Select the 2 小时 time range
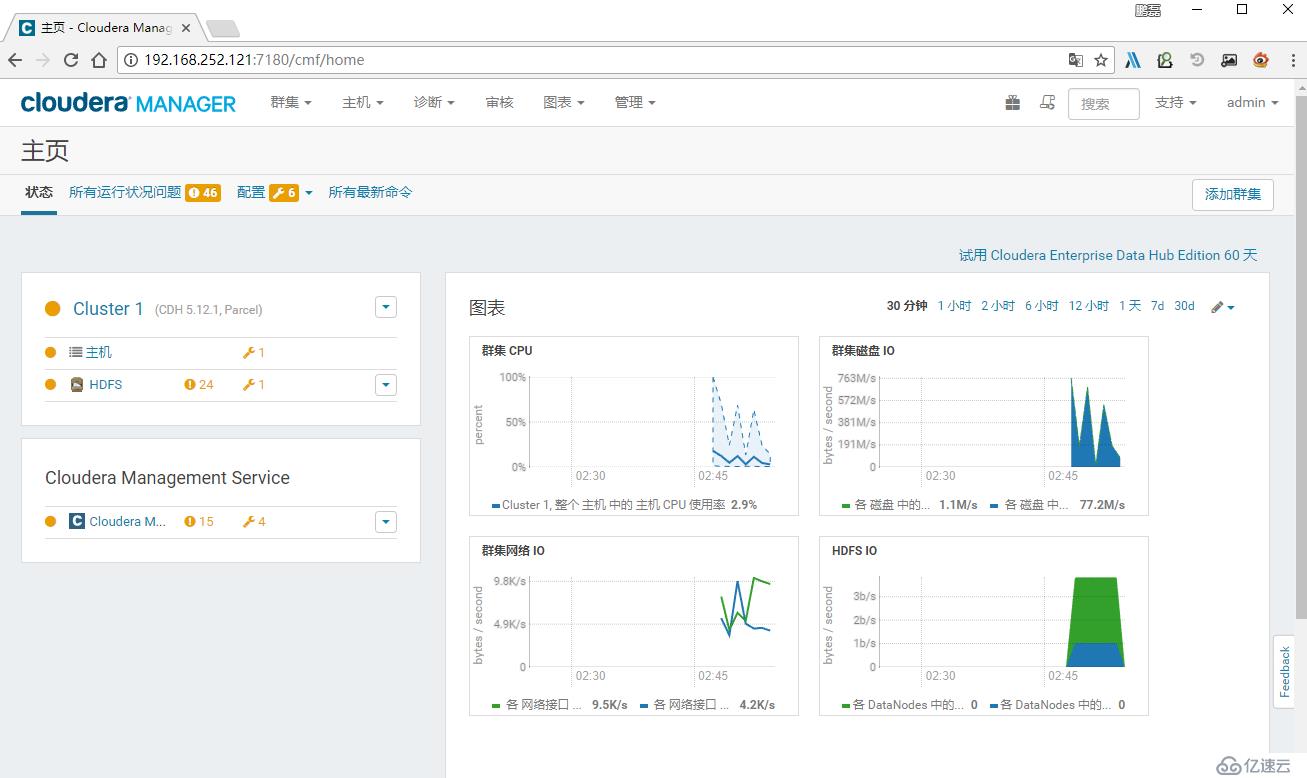1307x778 pixels. (998, 306)
